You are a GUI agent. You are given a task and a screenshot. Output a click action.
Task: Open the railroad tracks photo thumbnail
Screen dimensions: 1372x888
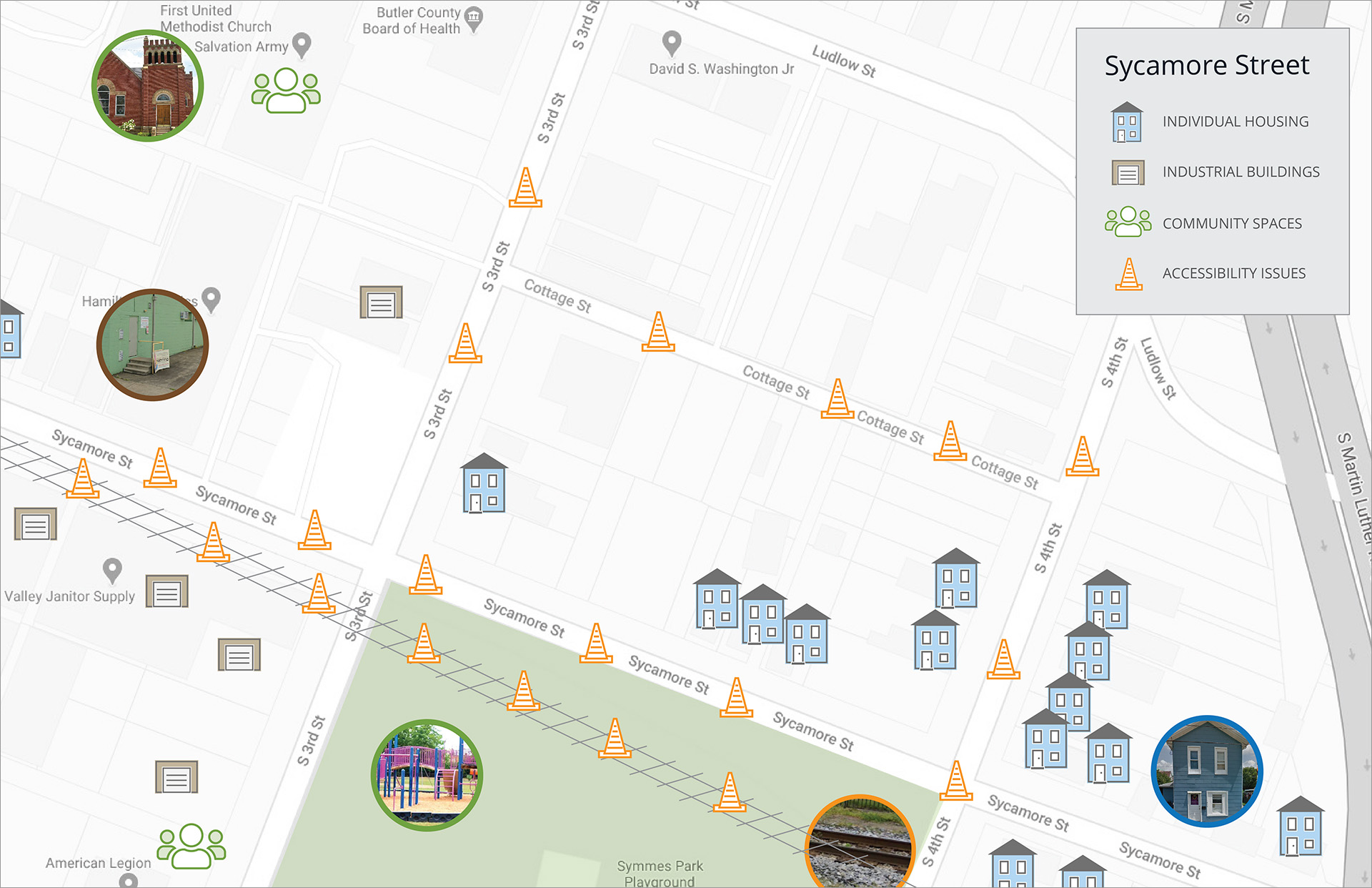(x=860, y=842)
